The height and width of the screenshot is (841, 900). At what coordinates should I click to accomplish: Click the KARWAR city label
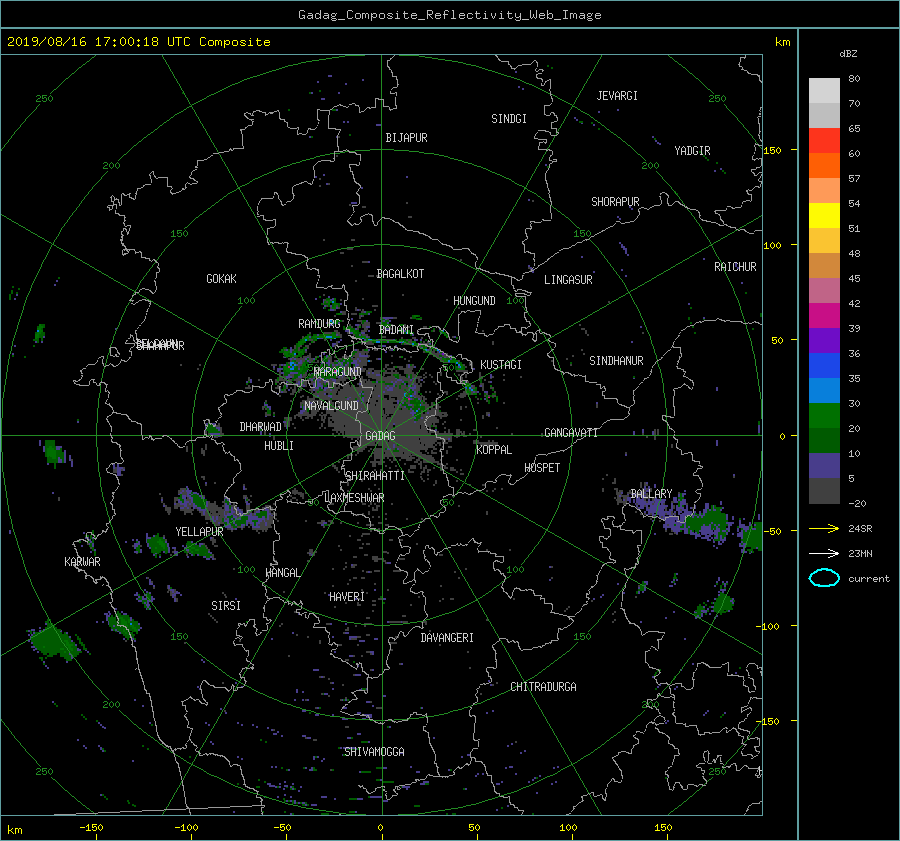(x=83, y=561)
